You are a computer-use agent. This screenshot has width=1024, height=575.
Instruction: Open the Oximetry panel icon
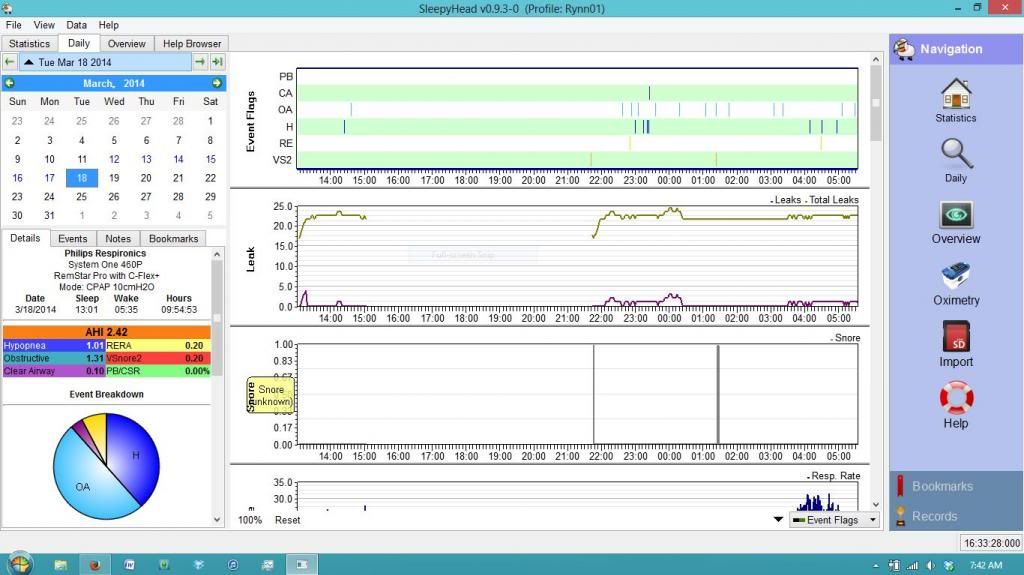pyautogui.click(x=955, y=280)
